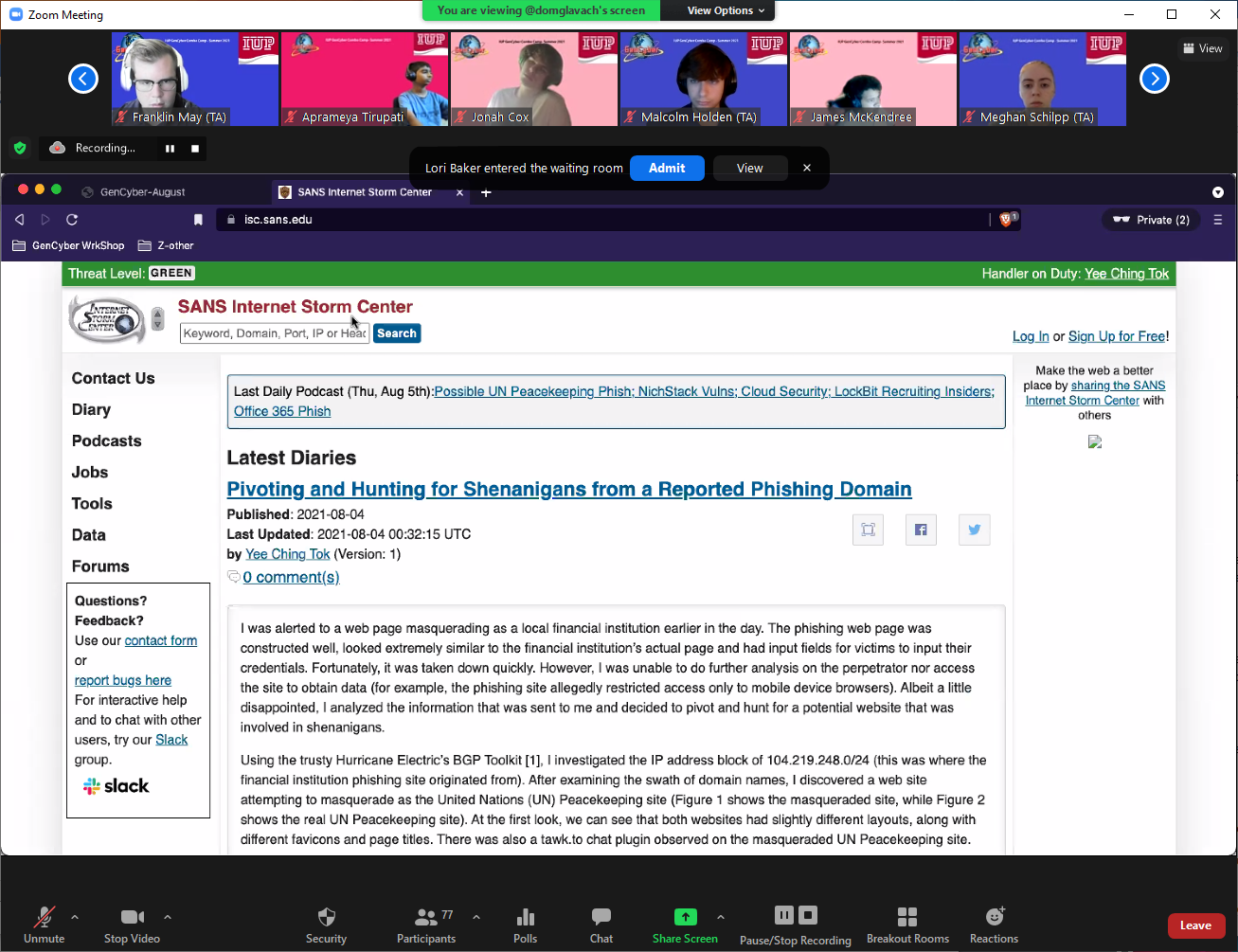Click the red Leave button
Image resolution: width=1238 pixels, height=952 pixels.
click(x=1195, y=925)
